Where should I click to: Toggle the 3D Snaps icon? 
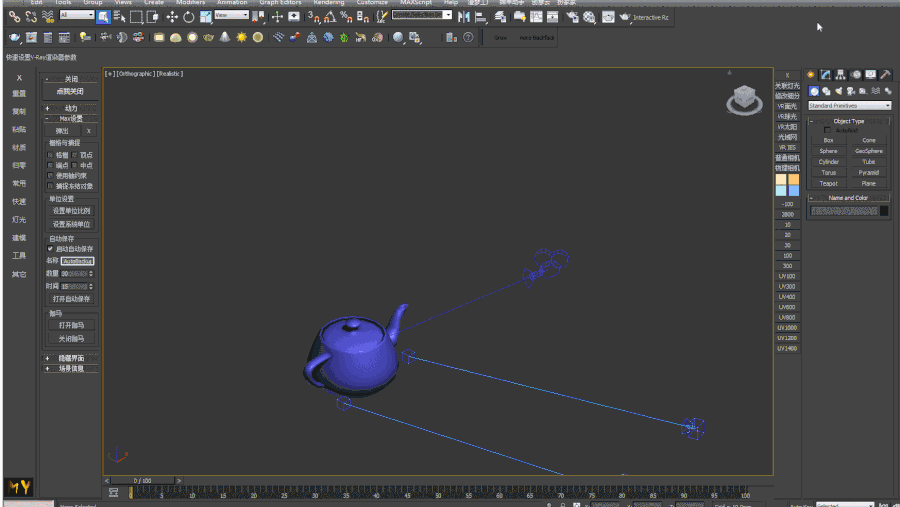(x=313, y=17)
